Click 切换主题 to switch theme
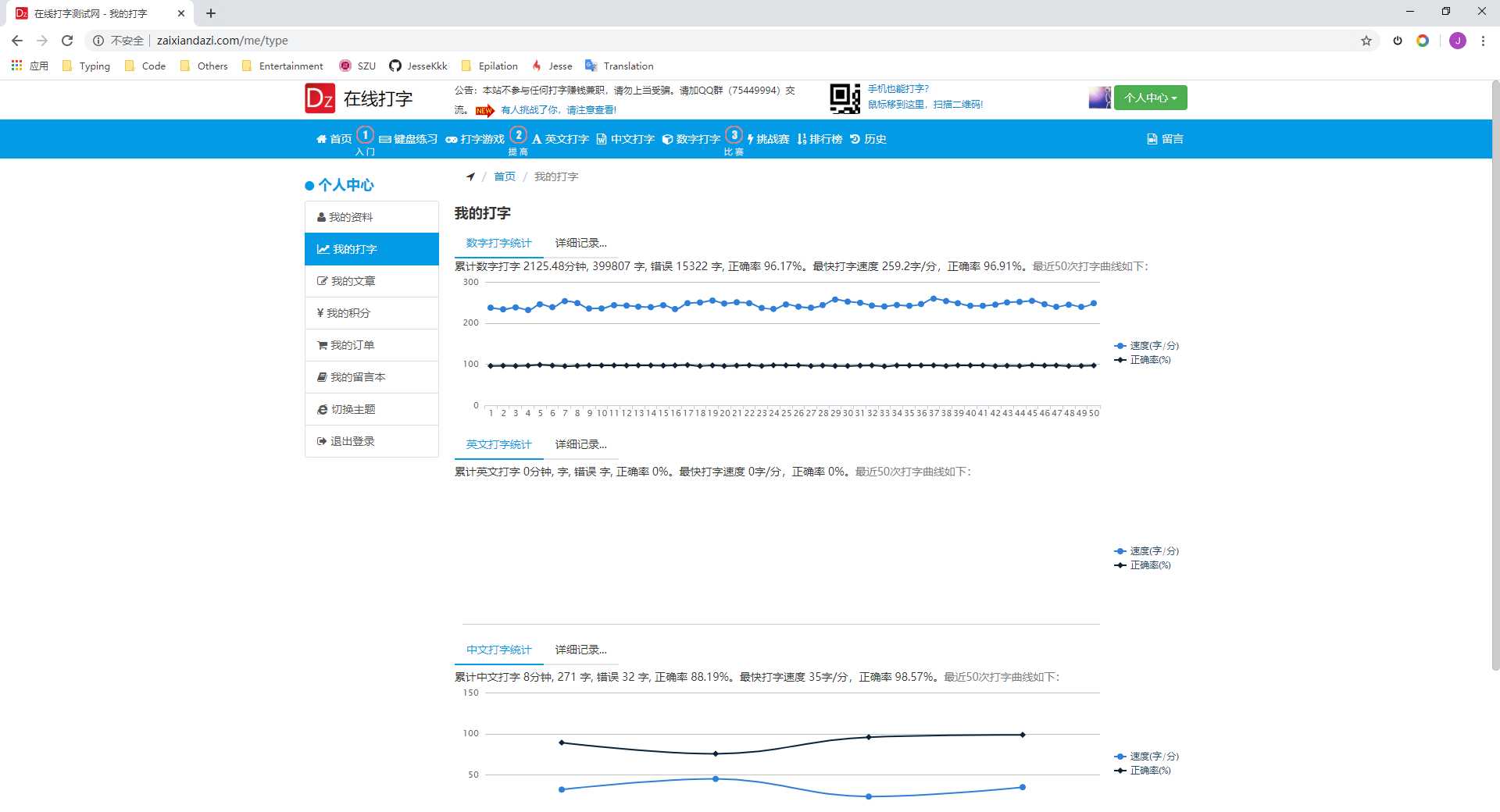1500x812 pixels. (x=372, y=409)
